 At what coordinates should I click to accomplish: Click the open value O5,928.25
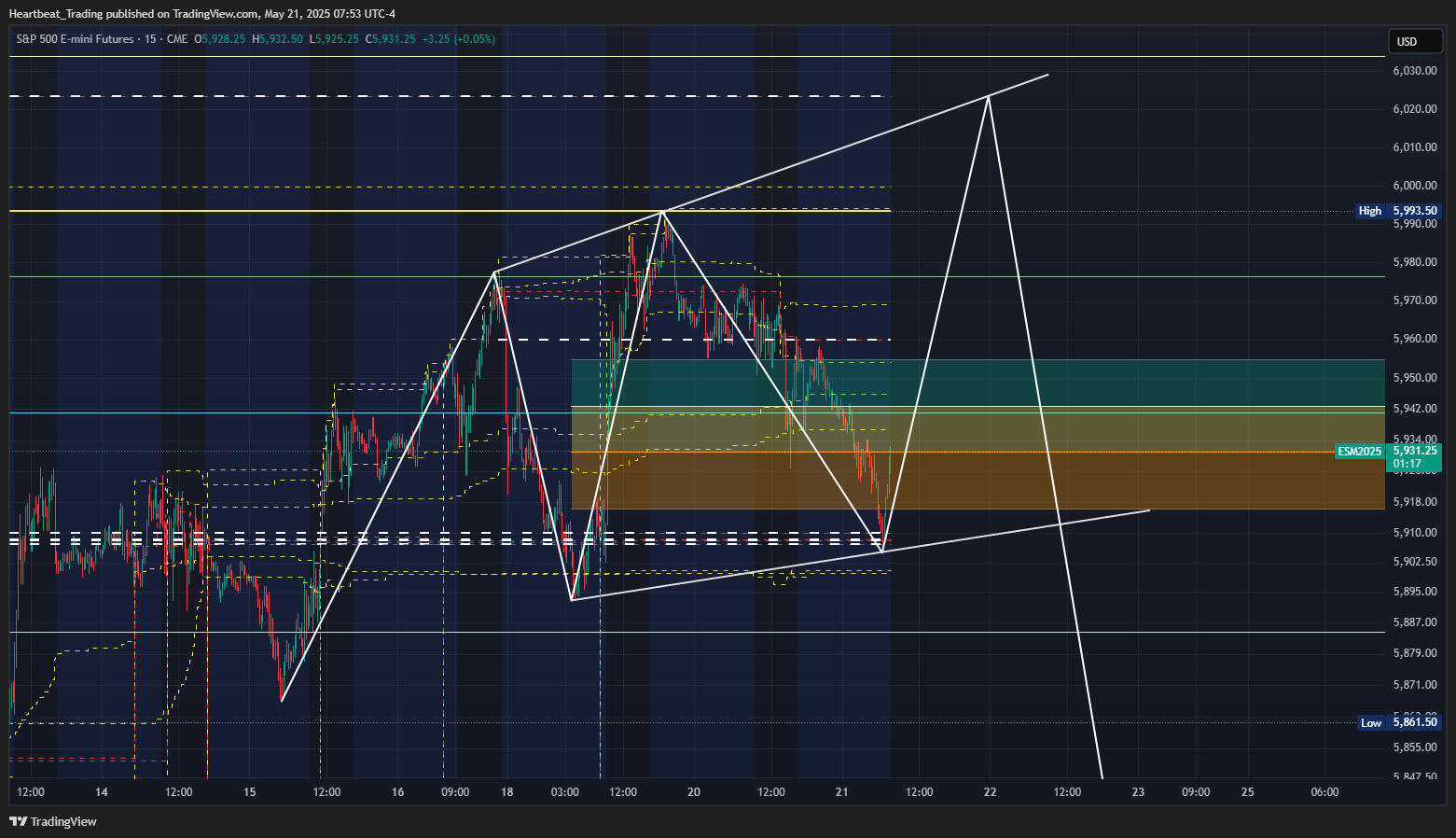coord(220,39)
